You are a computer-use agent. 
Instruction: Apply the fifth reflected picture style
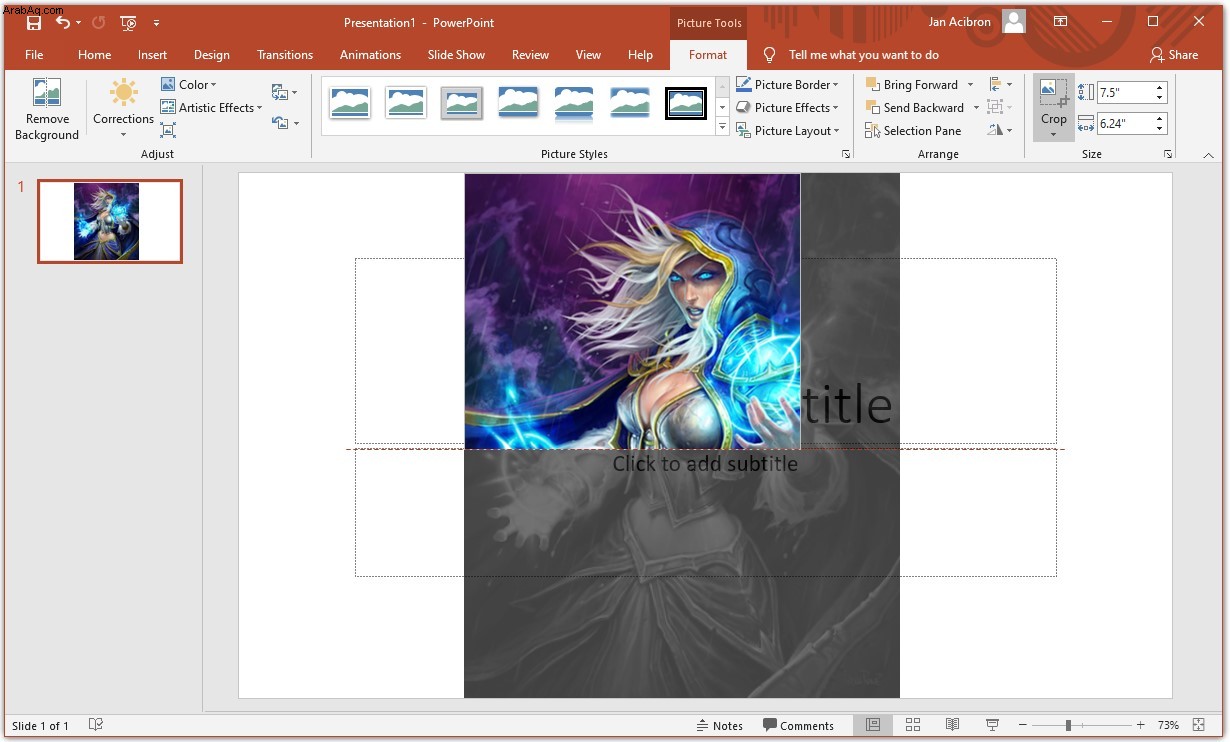coord(574,102)
